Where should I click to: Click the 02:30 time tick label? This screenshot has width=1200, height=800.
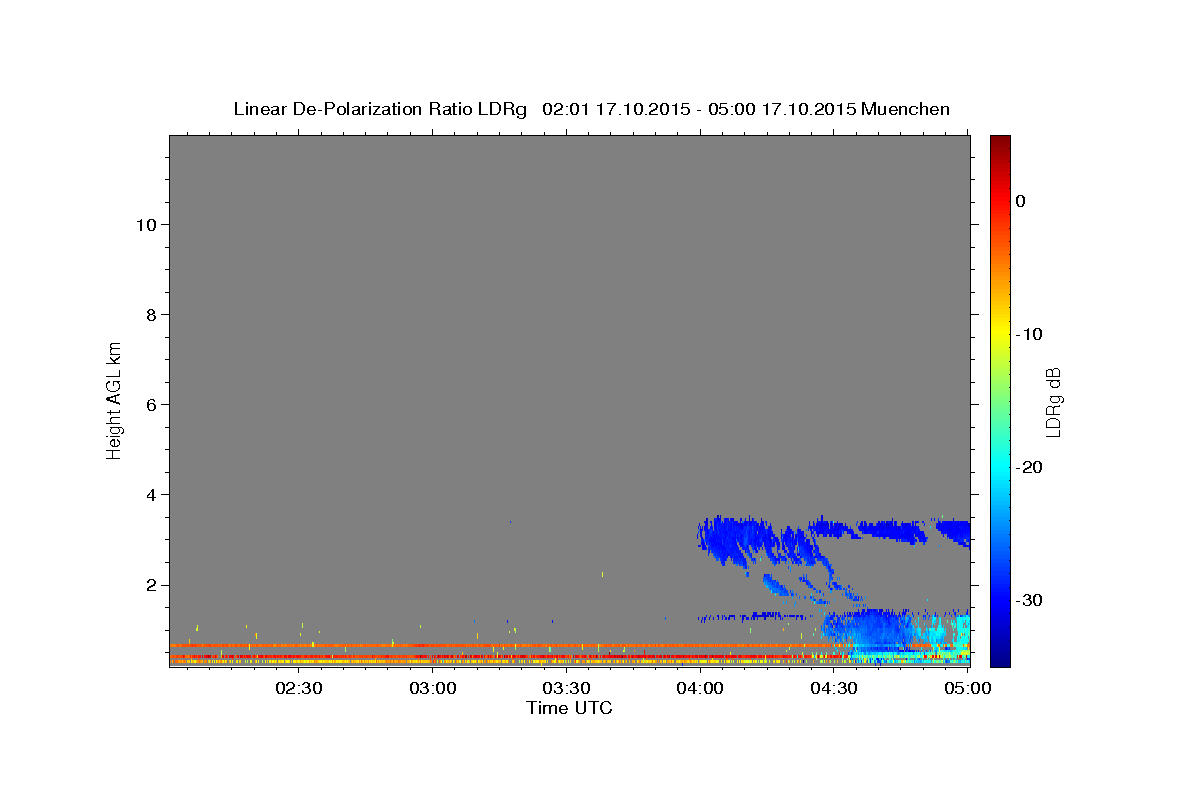pos(299,688)
